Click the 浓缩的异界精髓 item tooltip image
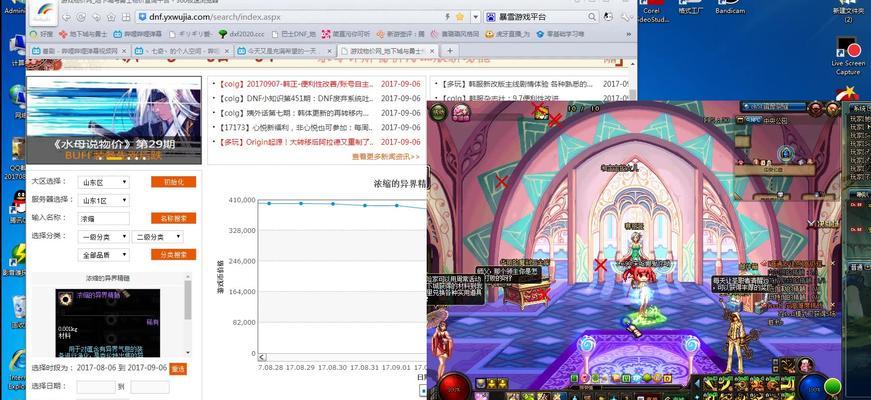Viewport: 871px width, 400px height. 107,323
